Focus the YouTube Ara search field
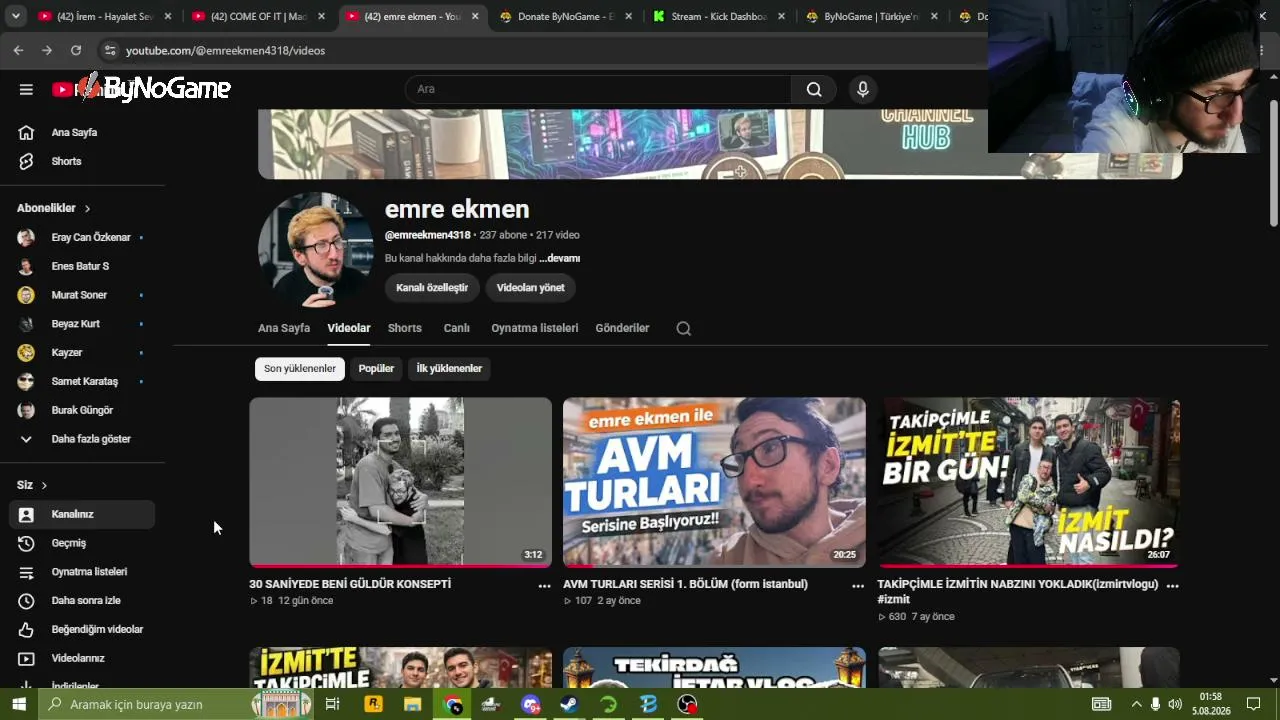This screenshot has height=720, width=1280. tap(598, 89)
